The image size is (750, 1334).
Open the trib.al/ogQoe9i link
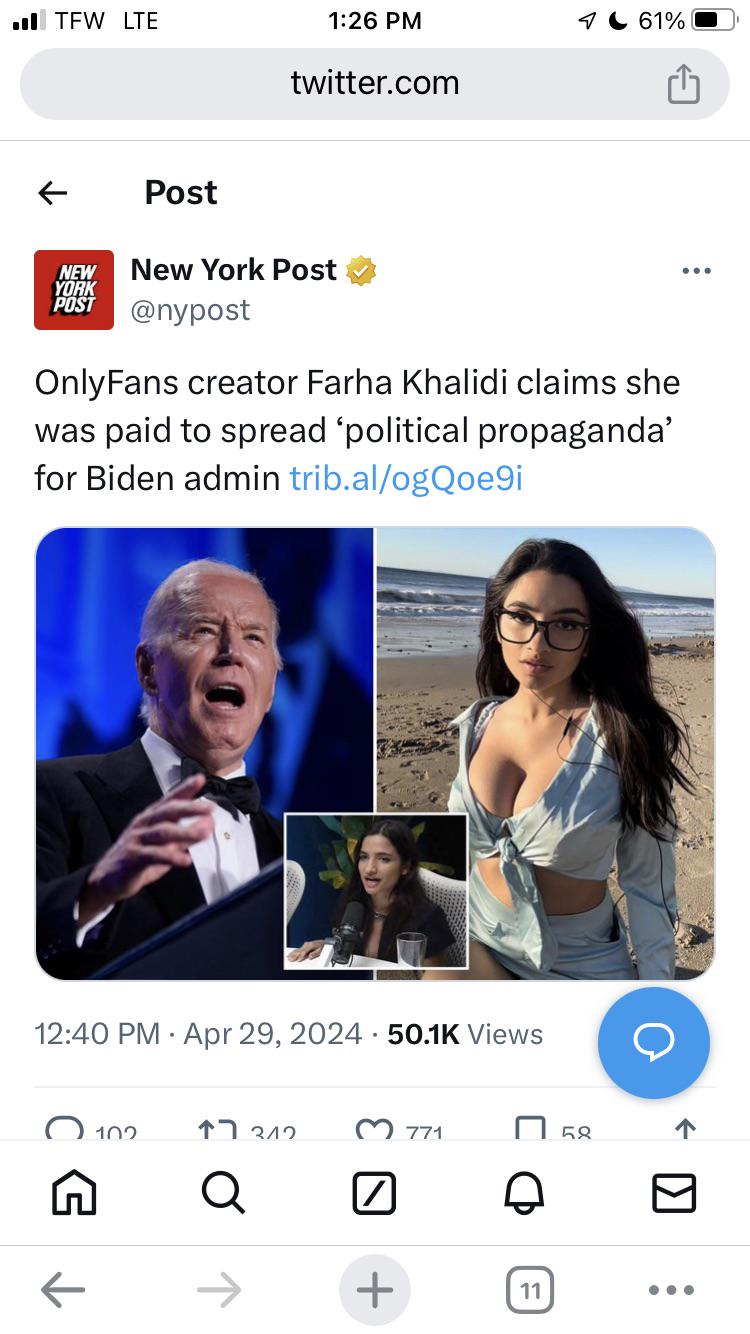(x=406, y=478)
